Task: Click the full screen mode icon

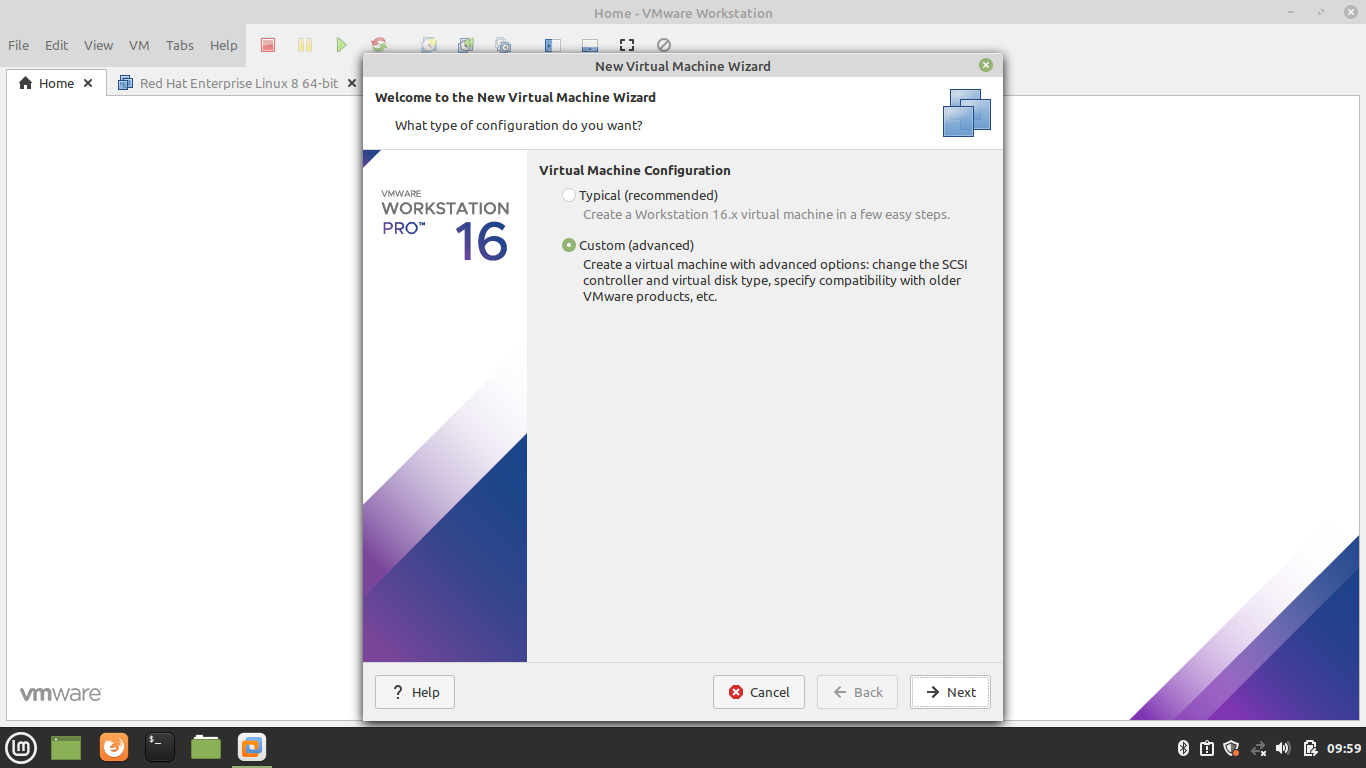Action: (627, 45)
